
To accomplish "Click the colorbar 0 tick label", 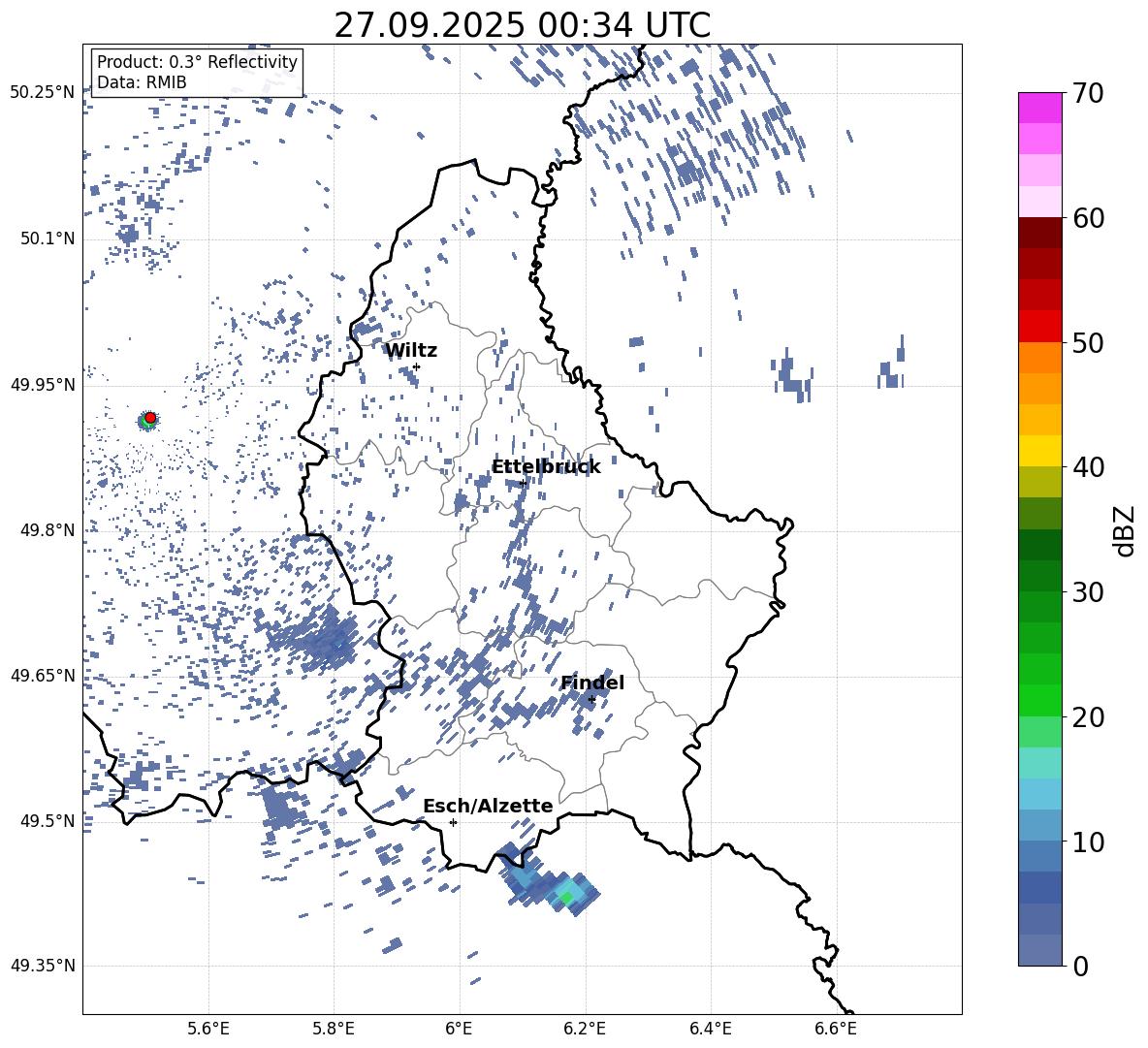I will 1080,966.
